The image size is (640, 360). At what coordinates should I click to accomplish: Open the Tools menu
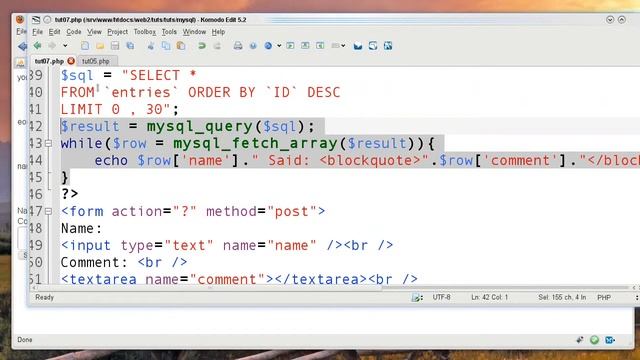[169, 32]
